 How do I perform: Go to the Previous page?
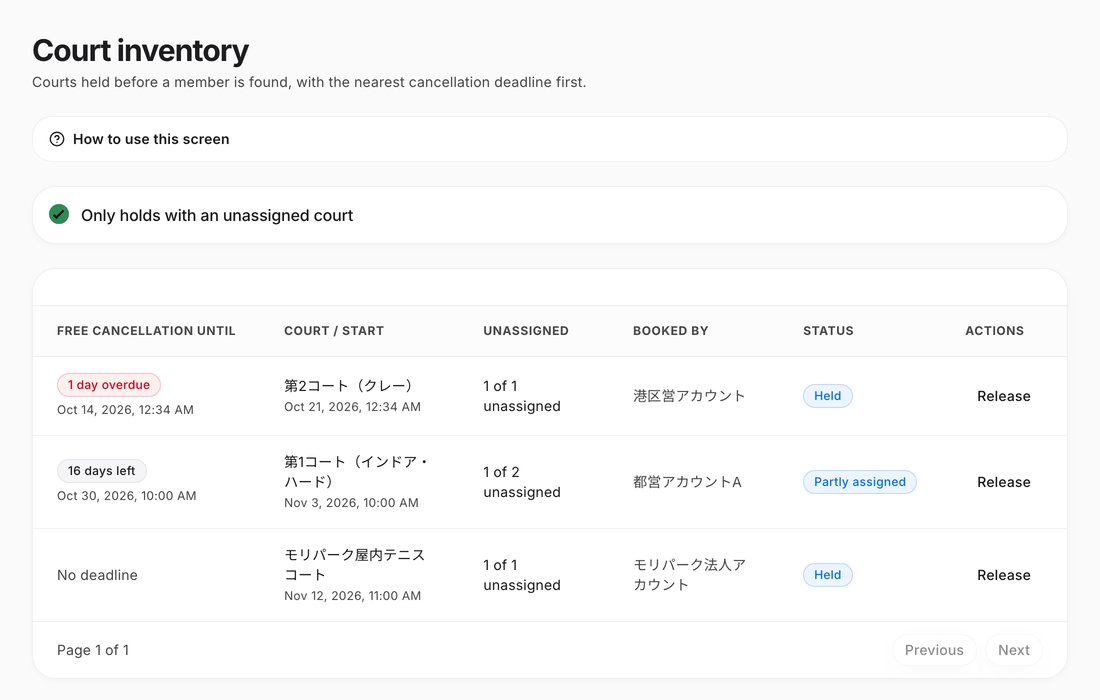click(934, 650)
